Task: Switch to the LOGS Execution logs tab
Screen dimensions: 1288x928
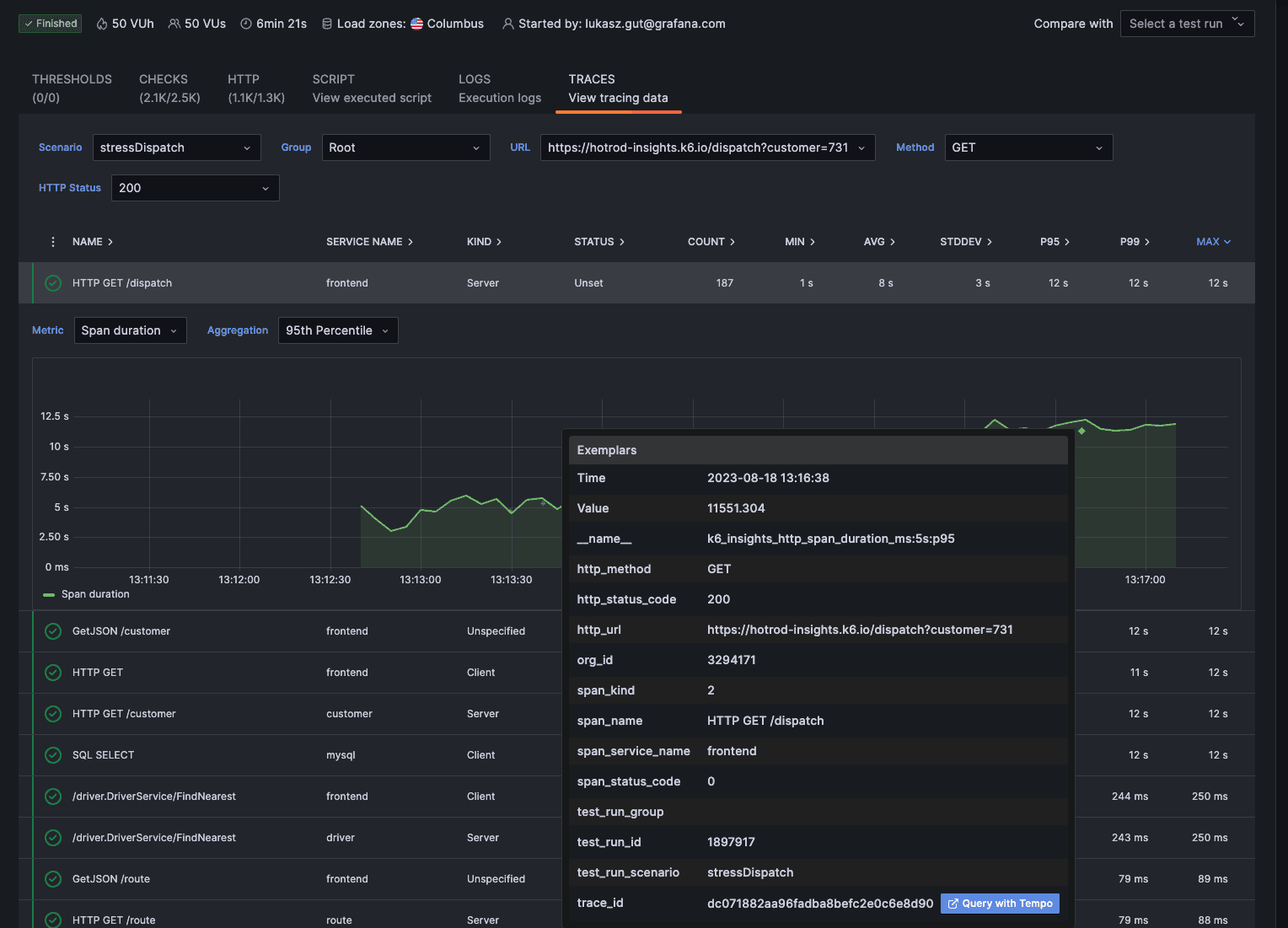Action: tap(499, 88)
